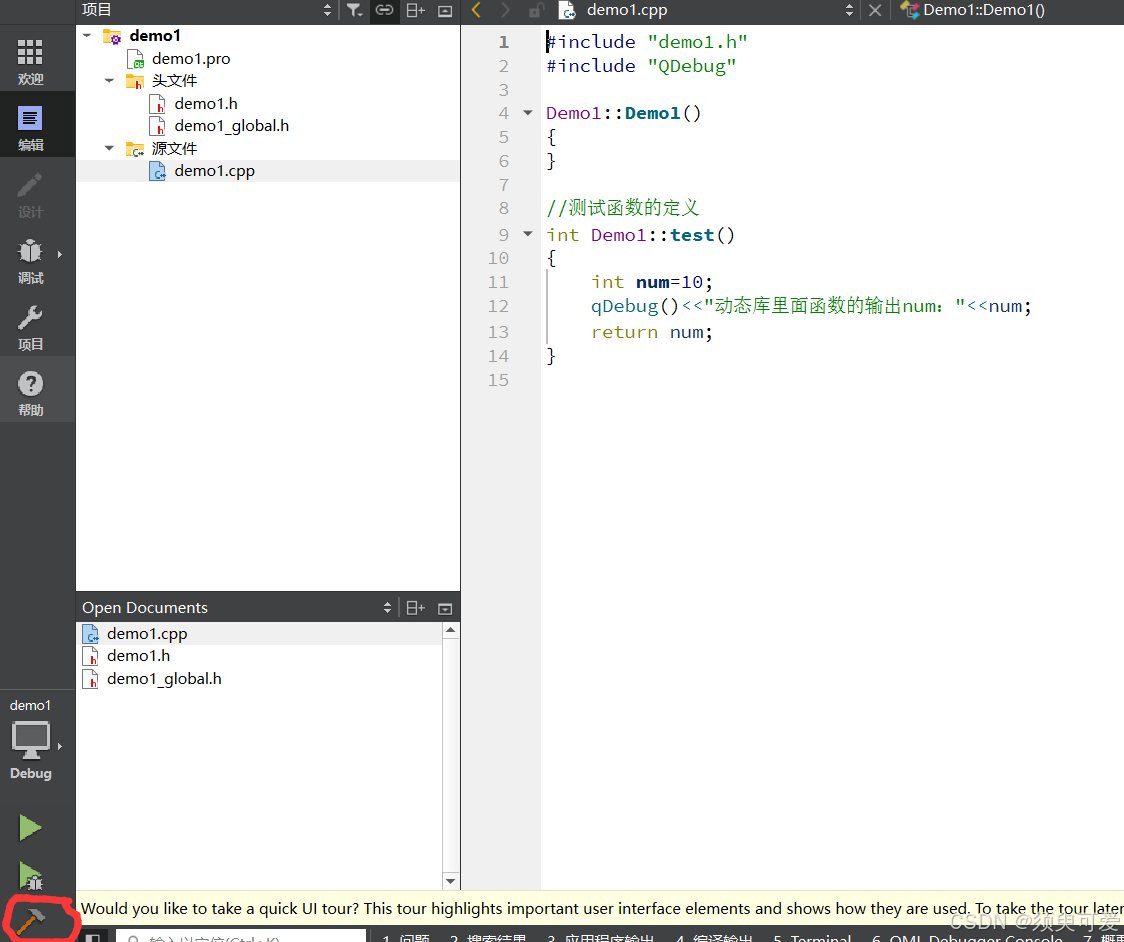Close the project side panel
1124x942 pixels.
445,11
